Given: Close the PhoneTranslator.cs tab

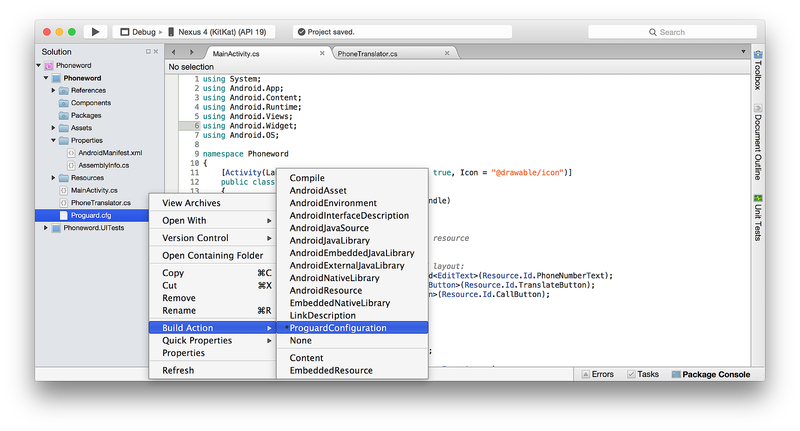Looking at the screenshot, I should click(x=447, y=53).
